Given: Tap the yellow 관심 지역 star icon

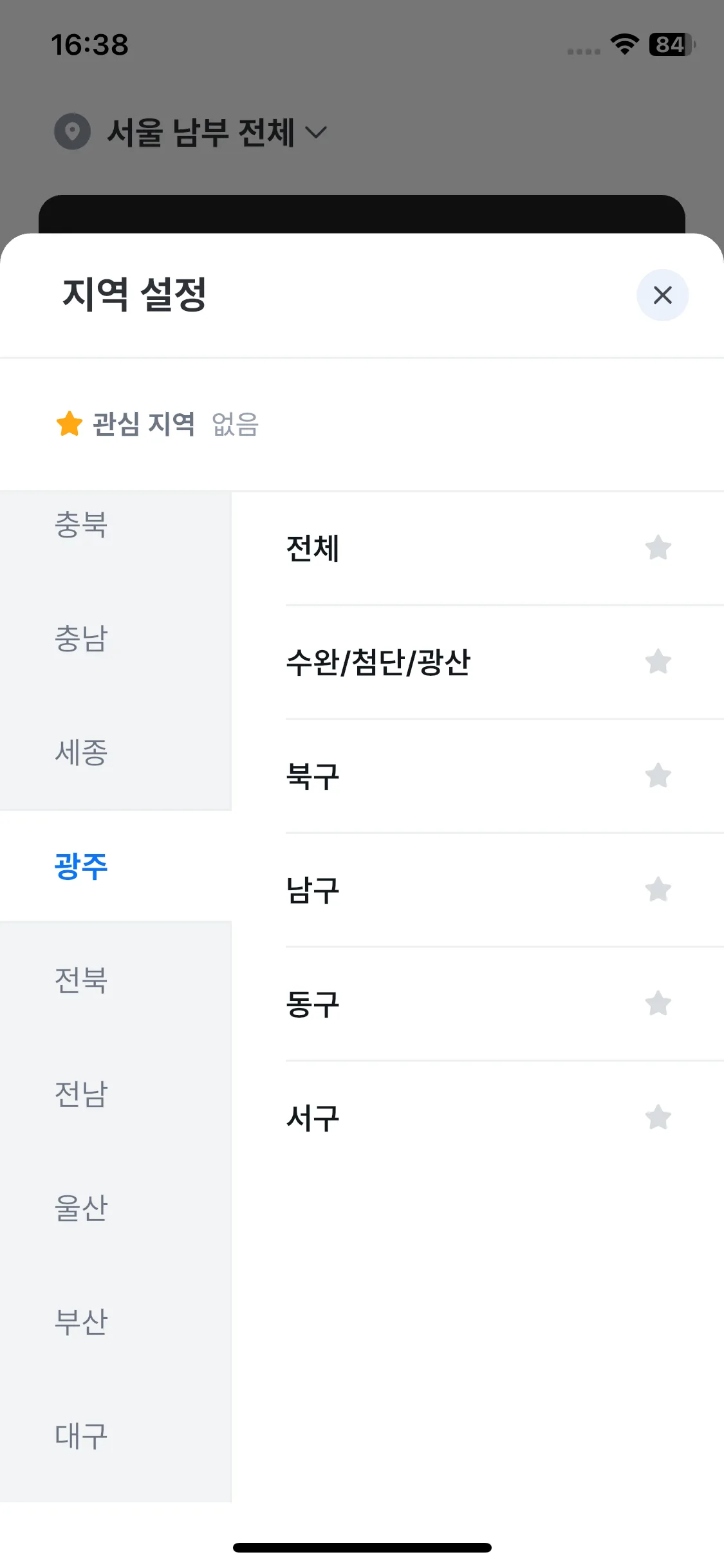Looking at the screenshot, I should tap(70, 424).
